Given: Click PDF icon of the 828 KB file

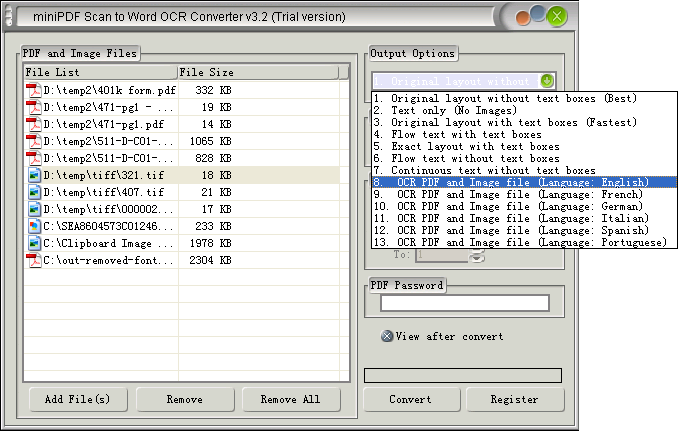Looking at the screenshot, I should pyautogui.click(x=34, y=158).
